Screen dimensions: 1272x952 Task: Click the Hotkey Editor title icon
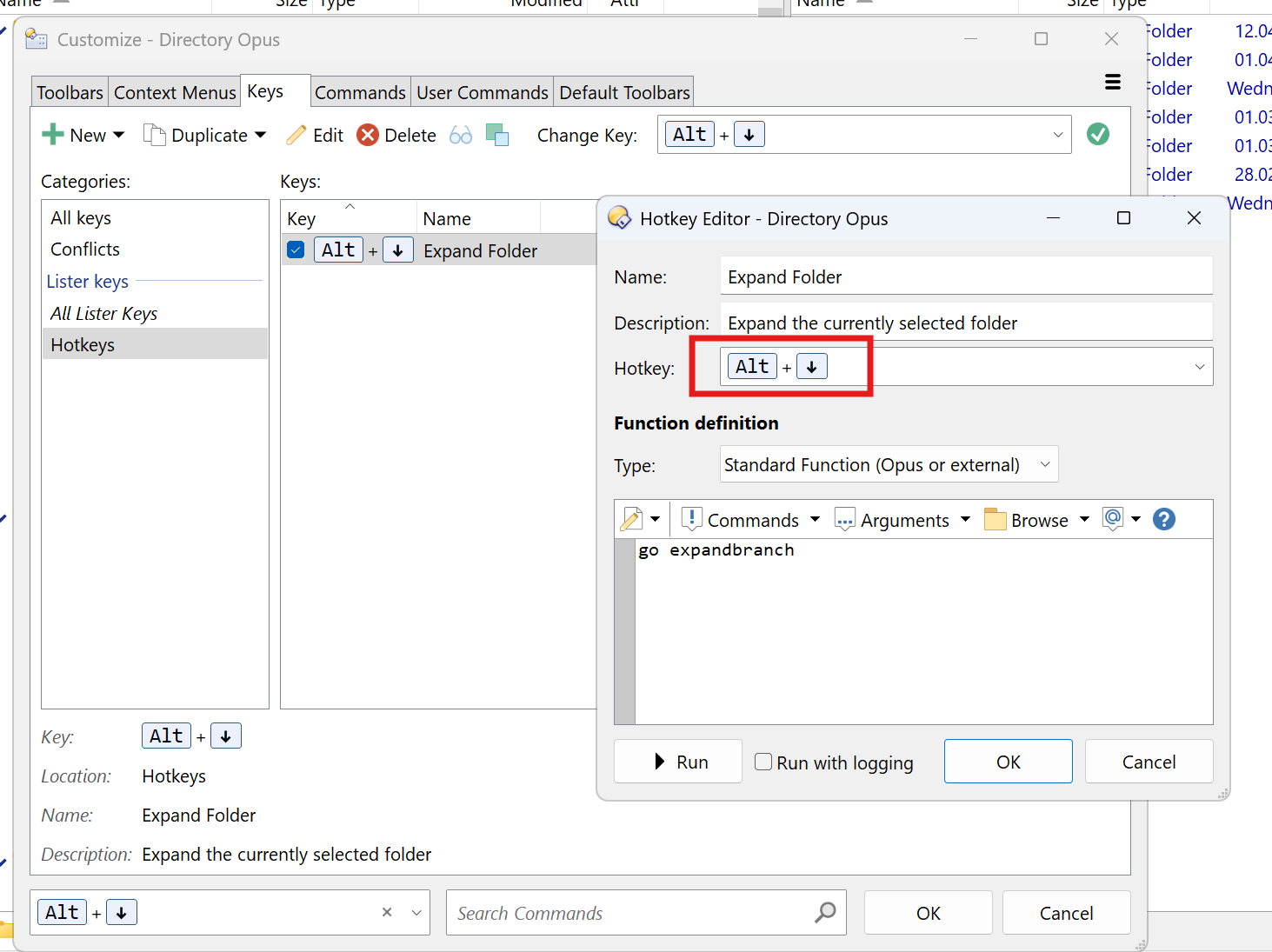click(619, 218)
